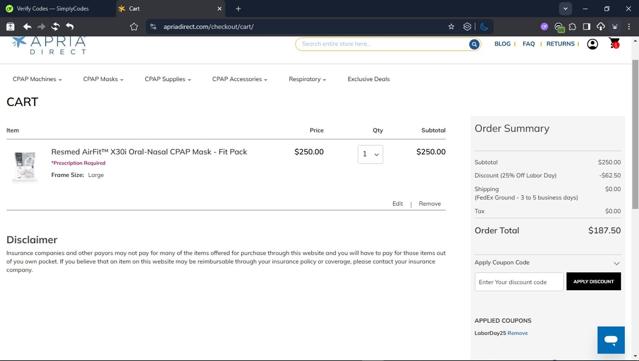Bookmark this page with star icon
The width and height of the screenshot is (639, 361).
coord(451,26)
